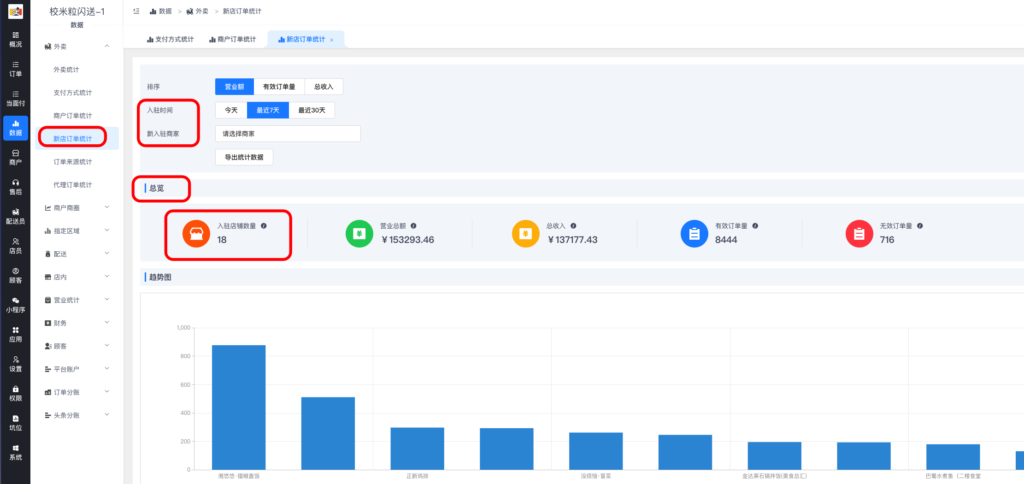Viewport: 1024px width, 484px height.
Task: Open the 订单 section in left rail
Action: (15, 68)
